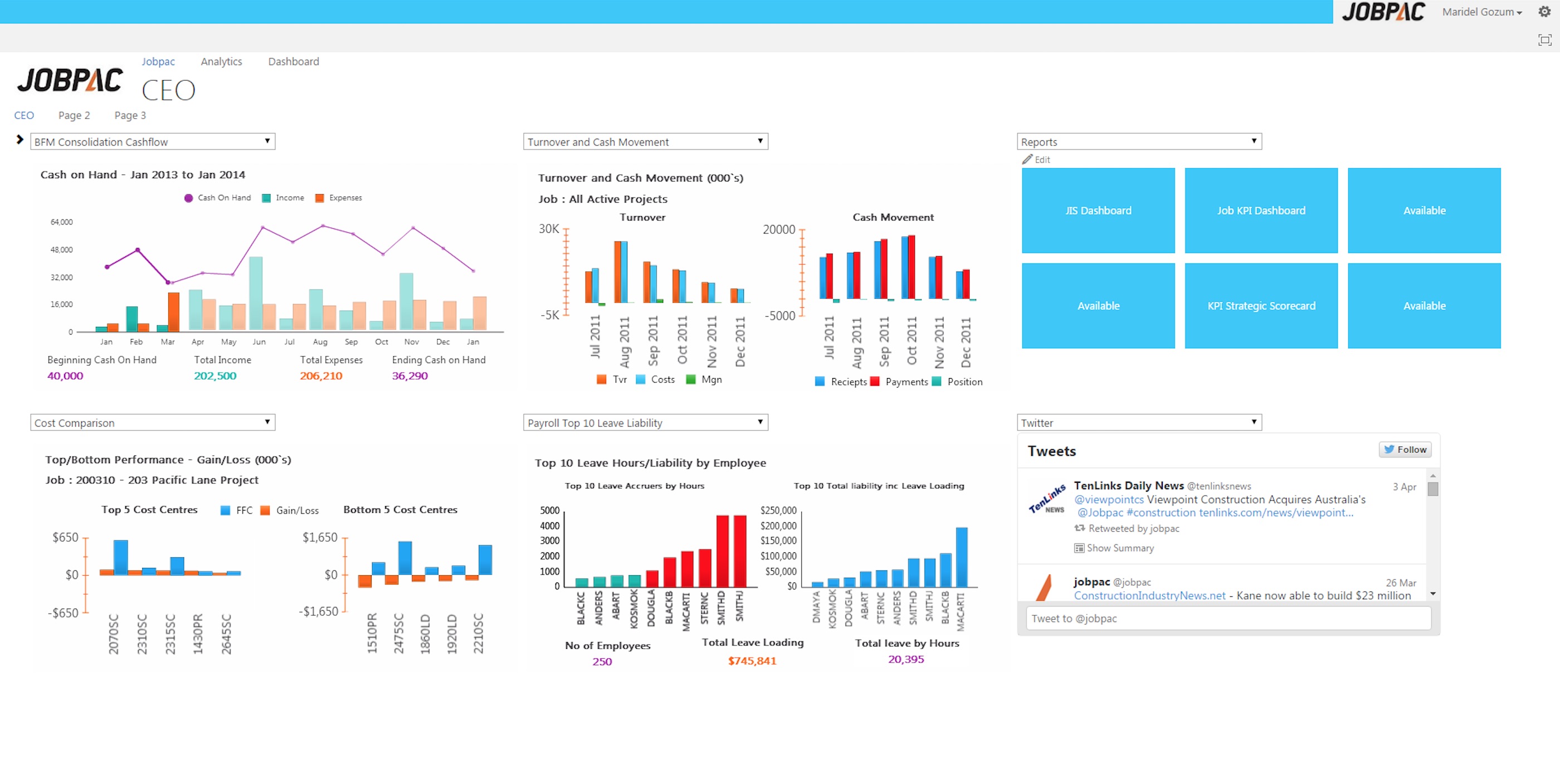Image resolution: width=1560 pixels, height=784 pixels.
Task: Open the settings gear icon
Action: (1544, 12)
